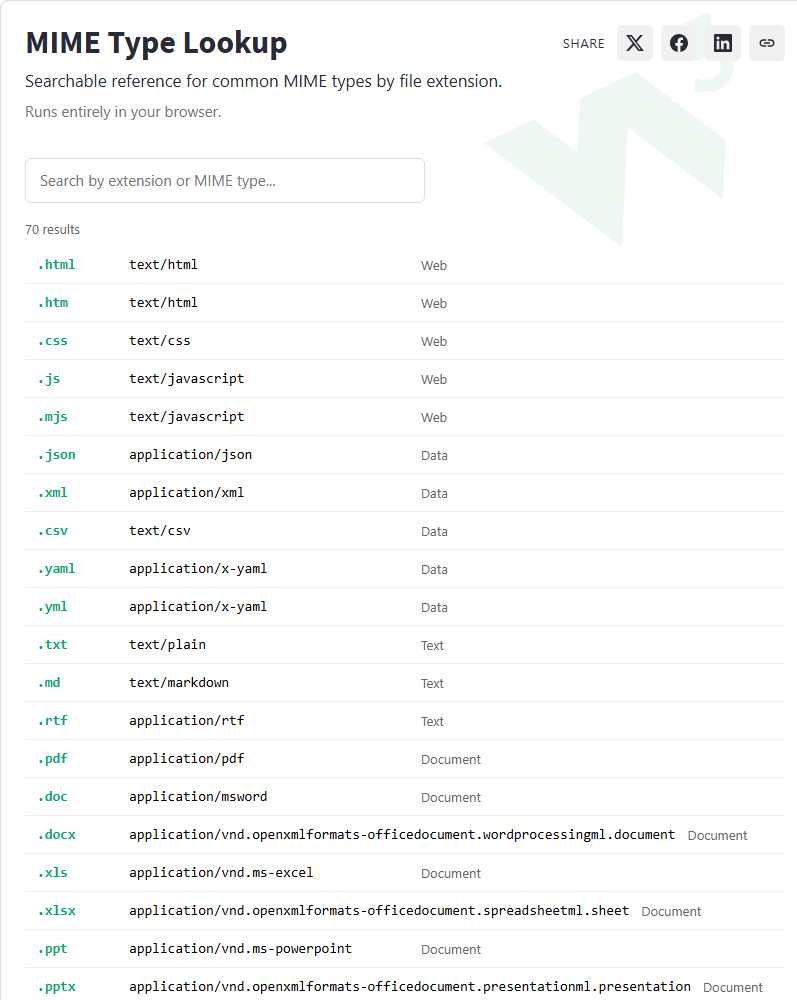Click the text/markdown MIME type
The height and width of the screenshot is (1000, 797).
pos(179,682)
